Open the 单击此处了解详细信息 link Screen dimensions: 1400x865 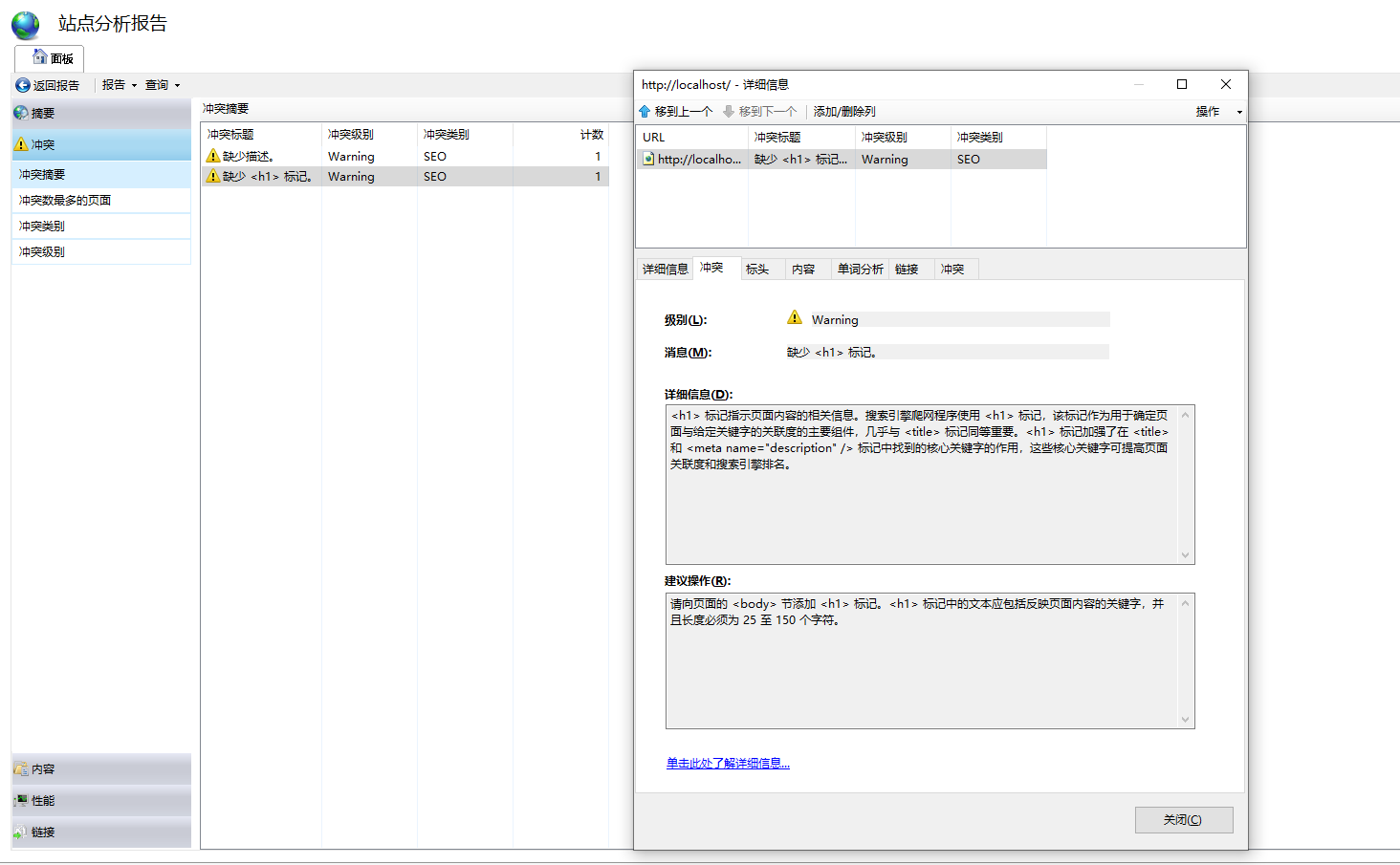point(728,763)
